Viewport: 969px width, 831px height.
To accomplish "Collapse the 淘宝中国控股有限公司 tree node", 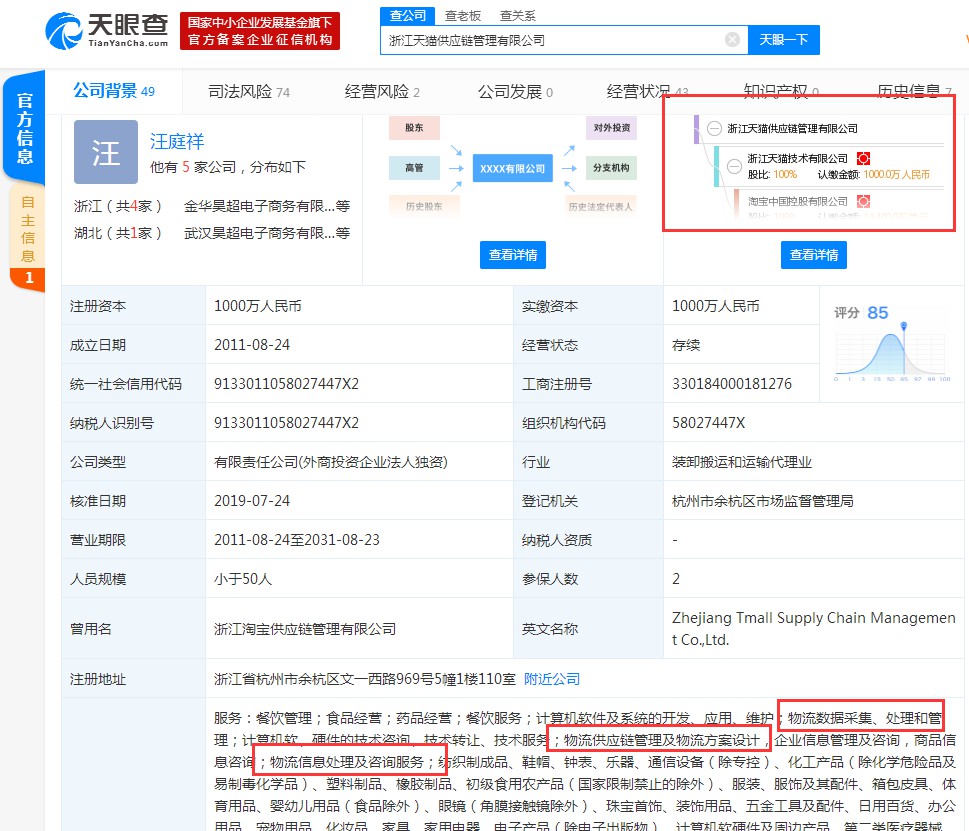I will pos(735,201).
